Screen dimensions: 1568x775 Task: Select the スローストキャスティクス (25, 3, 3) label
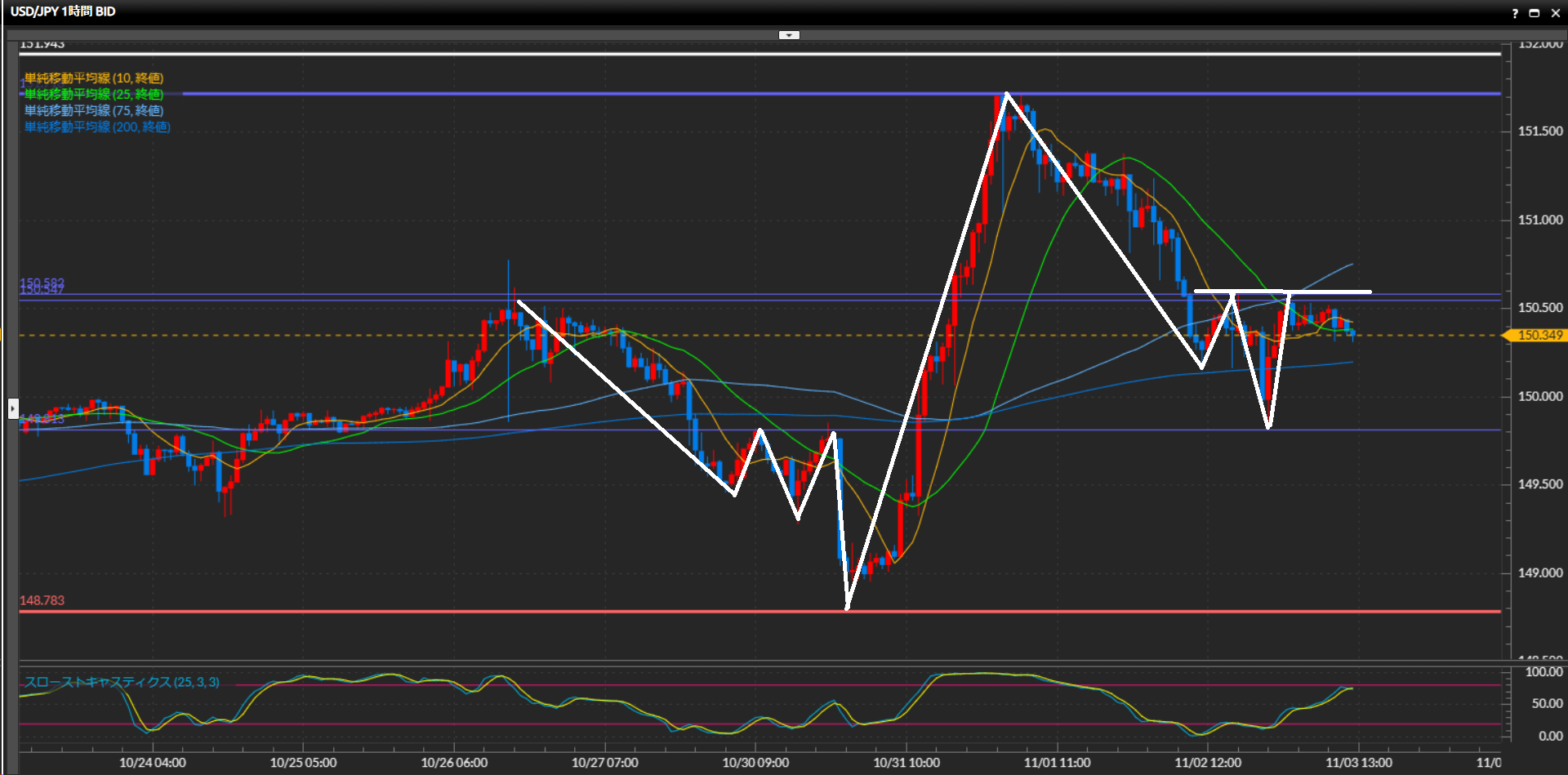[x=122, y=682]
